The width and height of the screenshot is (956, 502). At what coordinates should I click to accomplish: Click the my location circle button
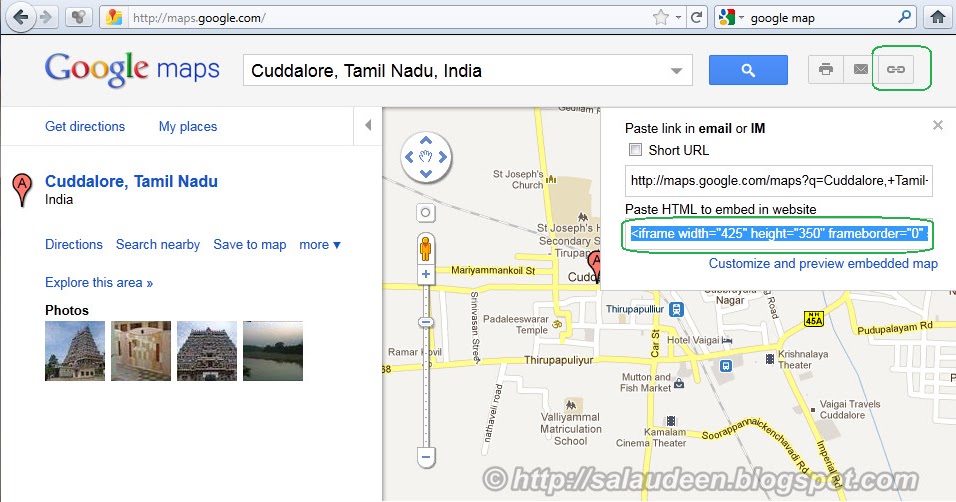[426, 213]
